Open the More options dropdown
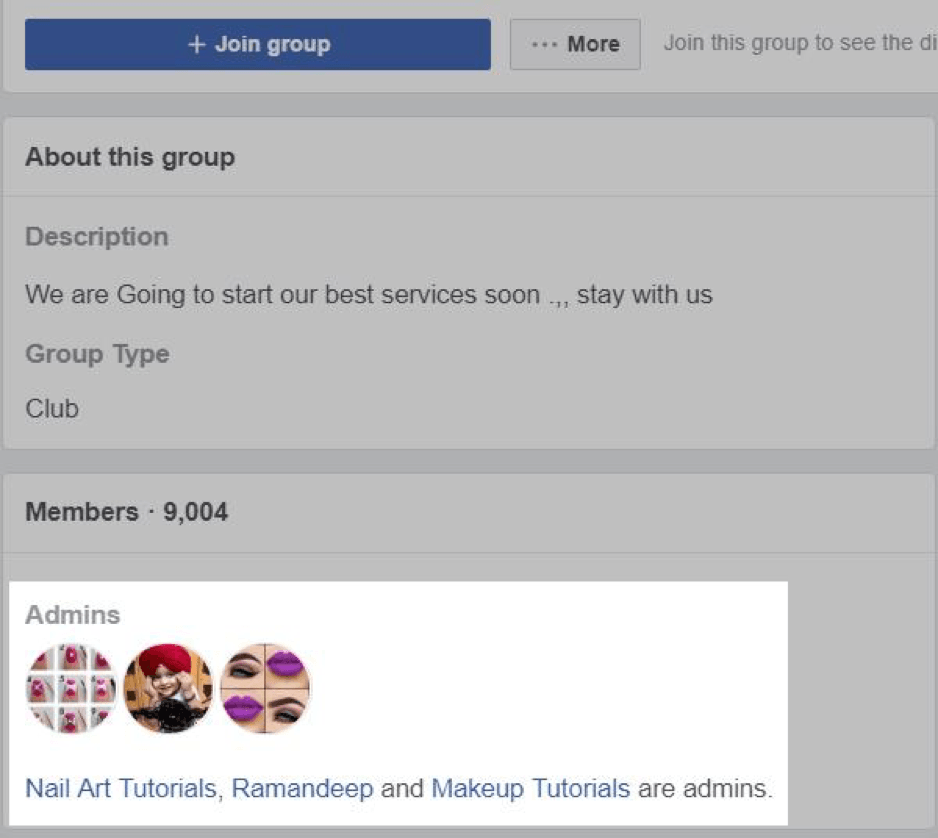The width and height of the screenshot is (938, 838). tap(575, 45)
